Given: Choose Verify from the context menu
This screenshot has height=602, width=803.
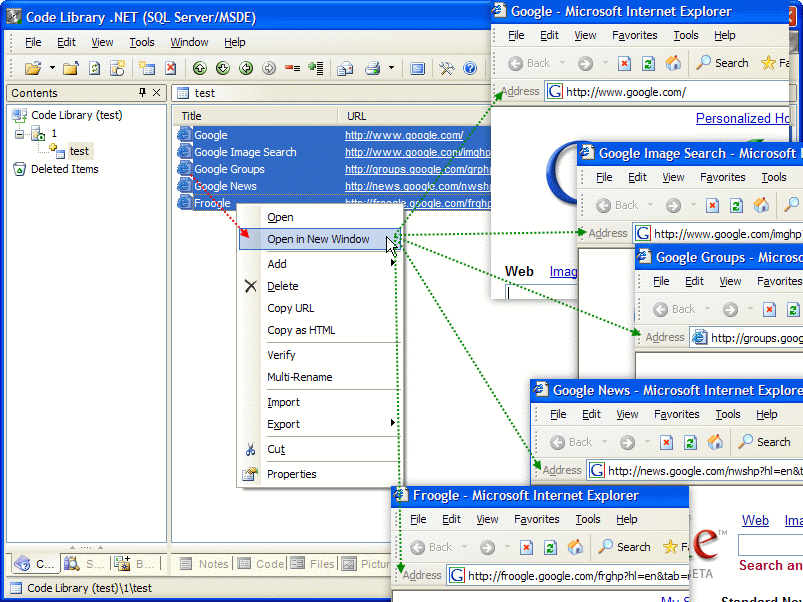Looking at the screenshot, I should (x=281, y=355).
